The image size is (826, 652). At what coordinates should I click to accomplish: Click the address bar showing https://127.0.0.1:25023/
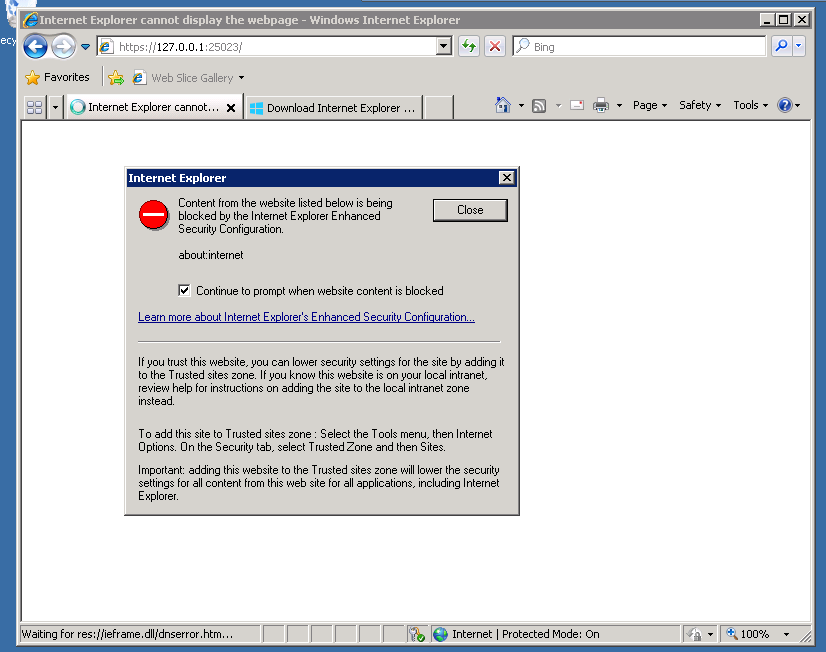click(x=267, y=47)
